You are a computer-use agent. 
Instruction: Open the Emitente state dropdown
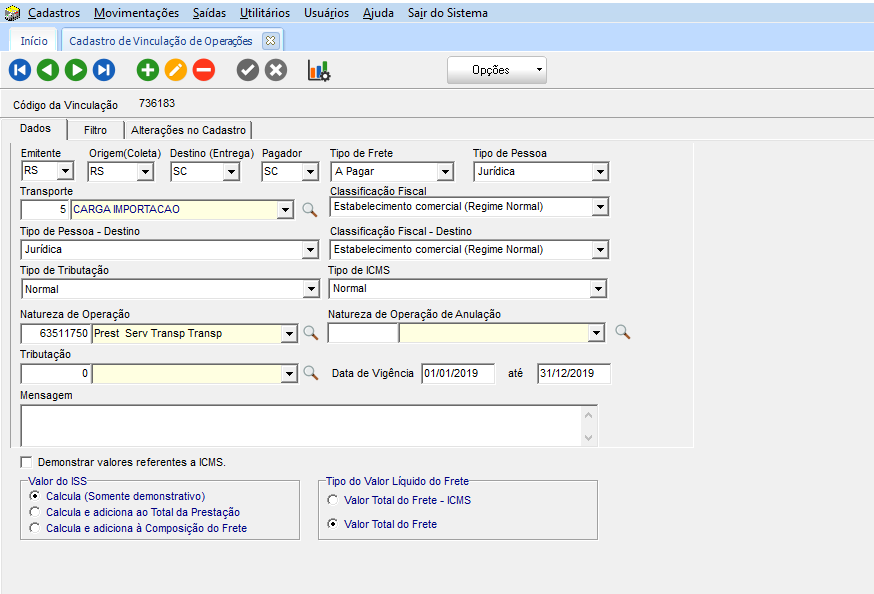click(65, 172)
